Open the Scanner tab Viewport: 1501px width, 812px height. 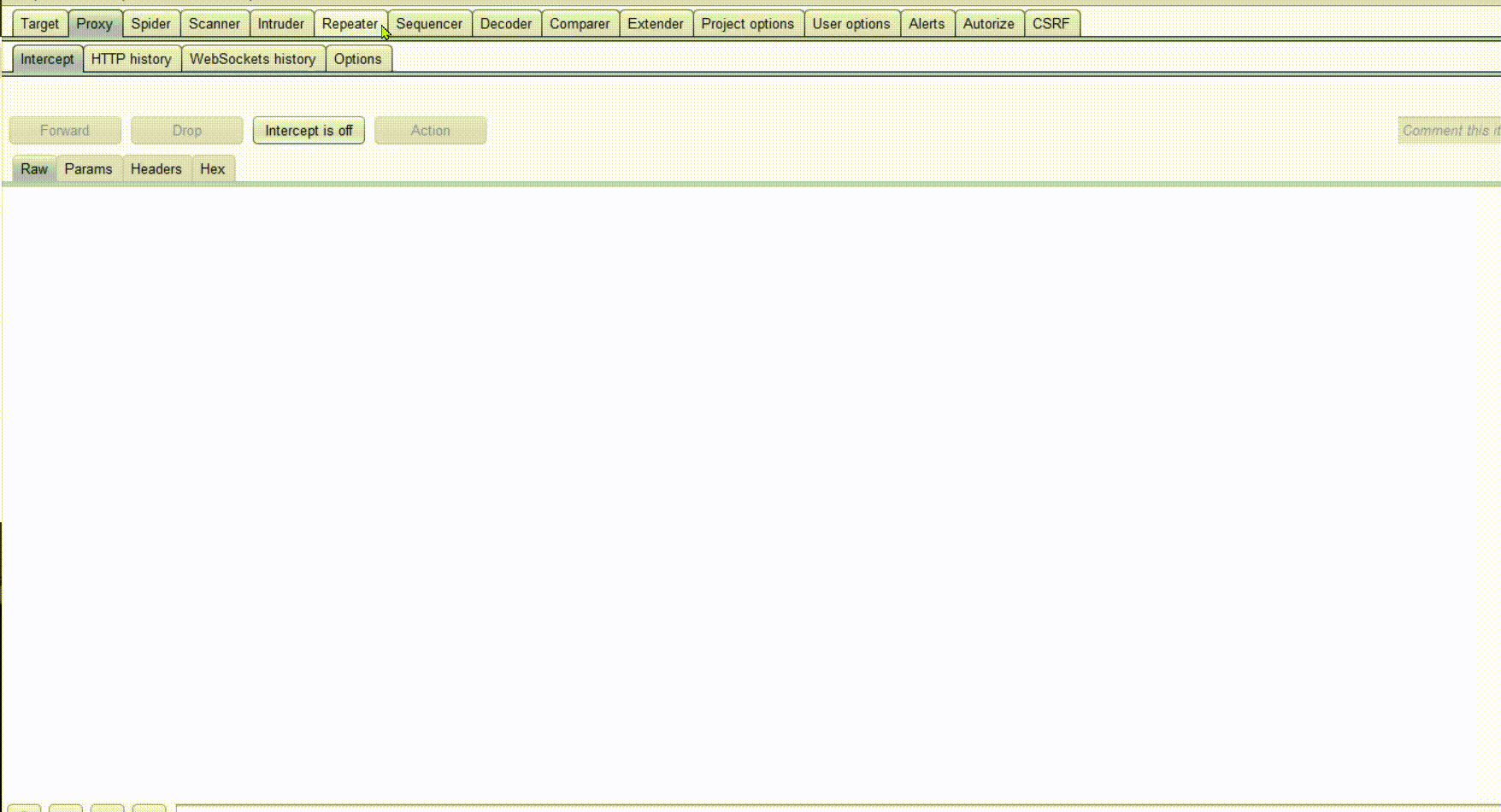(x=215, y=24)
